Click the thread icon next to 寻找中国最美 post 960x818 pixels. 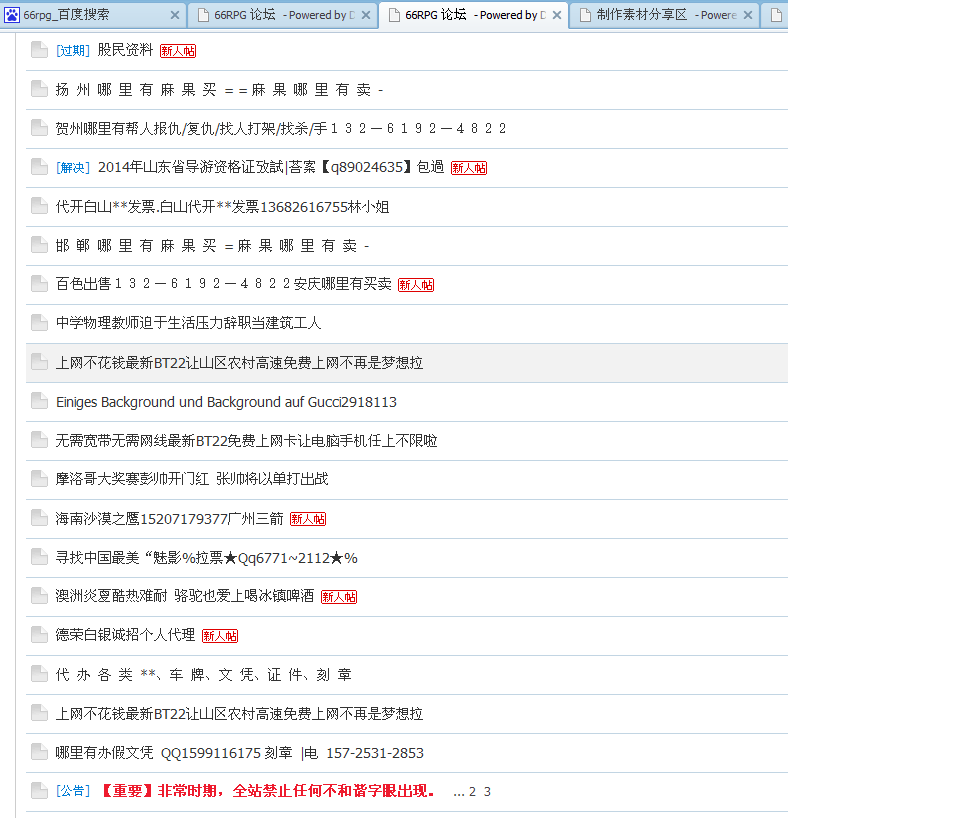39,557
